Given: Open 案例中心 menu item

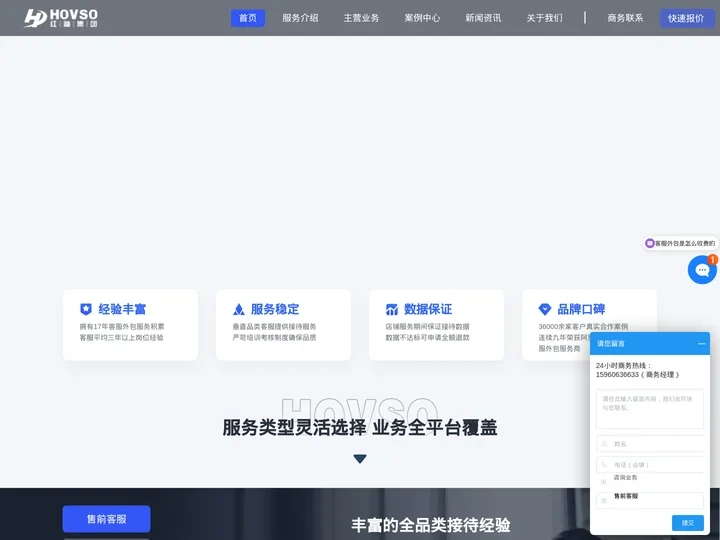Looking at the screenshot, I should click(x=422, y=18).
